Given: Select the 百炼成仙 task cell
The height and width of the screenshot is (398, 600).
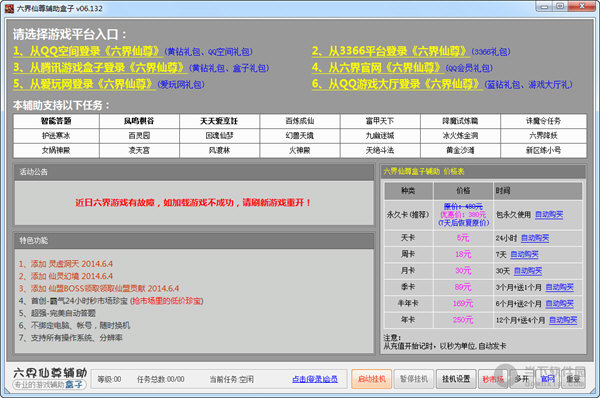Looking at the screenshot, I should [300, 121].
